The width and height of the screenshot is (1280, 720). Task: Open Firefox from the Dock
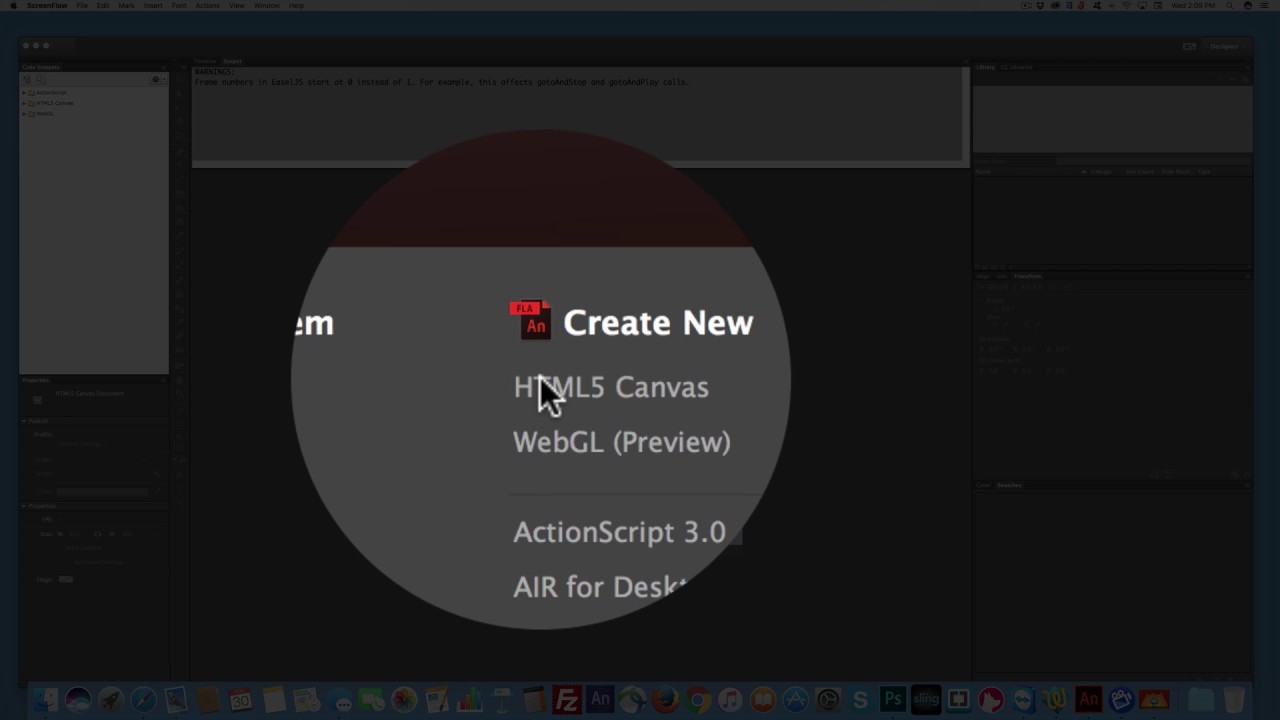(x=664, y=699)
